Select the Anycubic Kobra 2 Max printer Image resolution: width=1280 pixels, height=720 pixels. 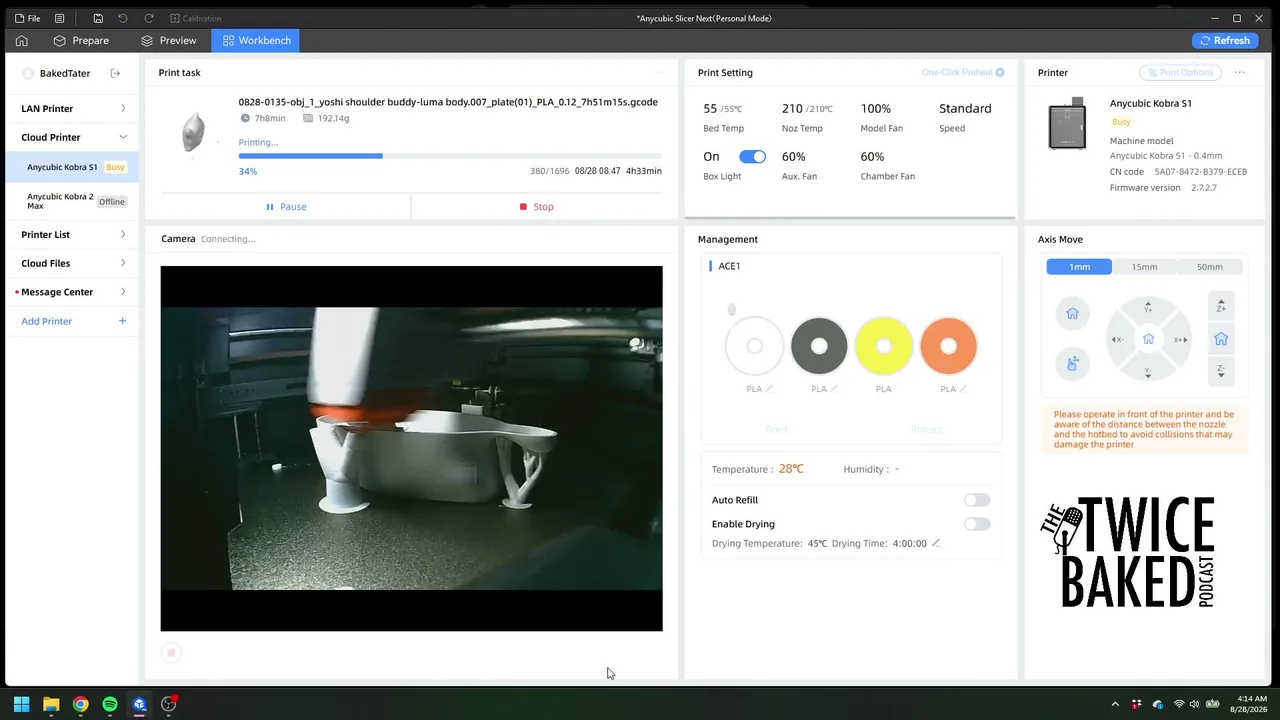click(x=73, y=201)
